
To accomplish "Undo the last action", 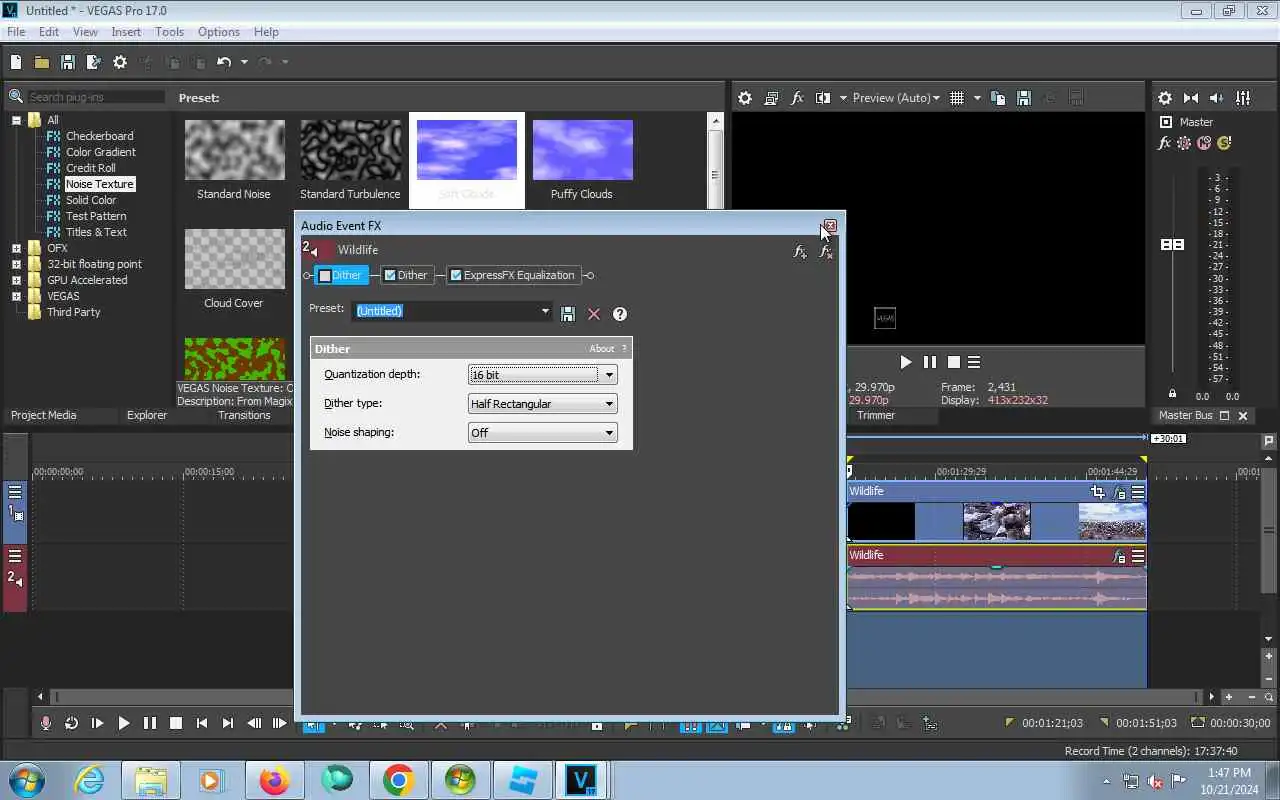I will (x=224, y=62).
